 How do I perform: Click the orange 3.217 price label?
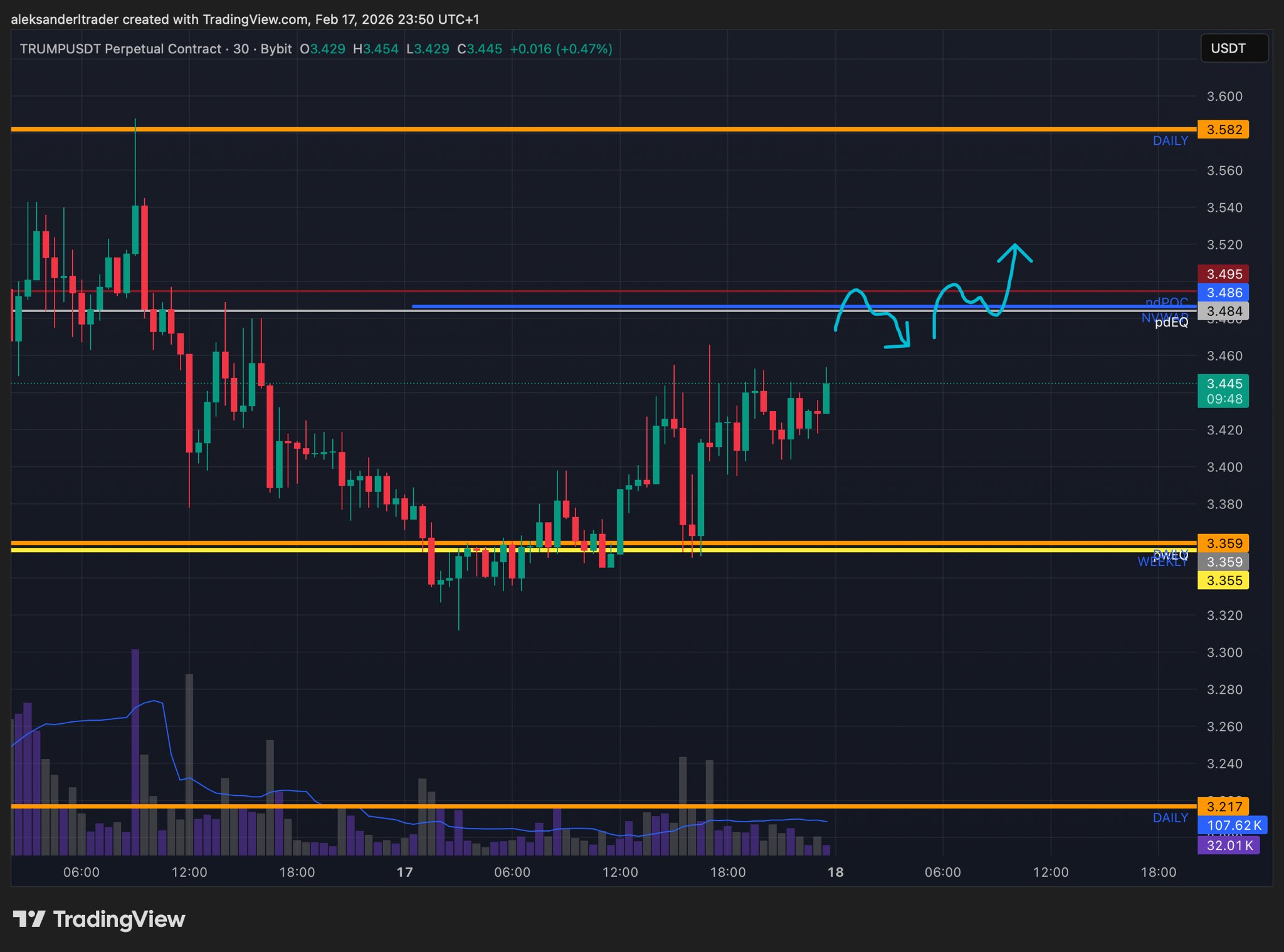[x=1223, y=807]
